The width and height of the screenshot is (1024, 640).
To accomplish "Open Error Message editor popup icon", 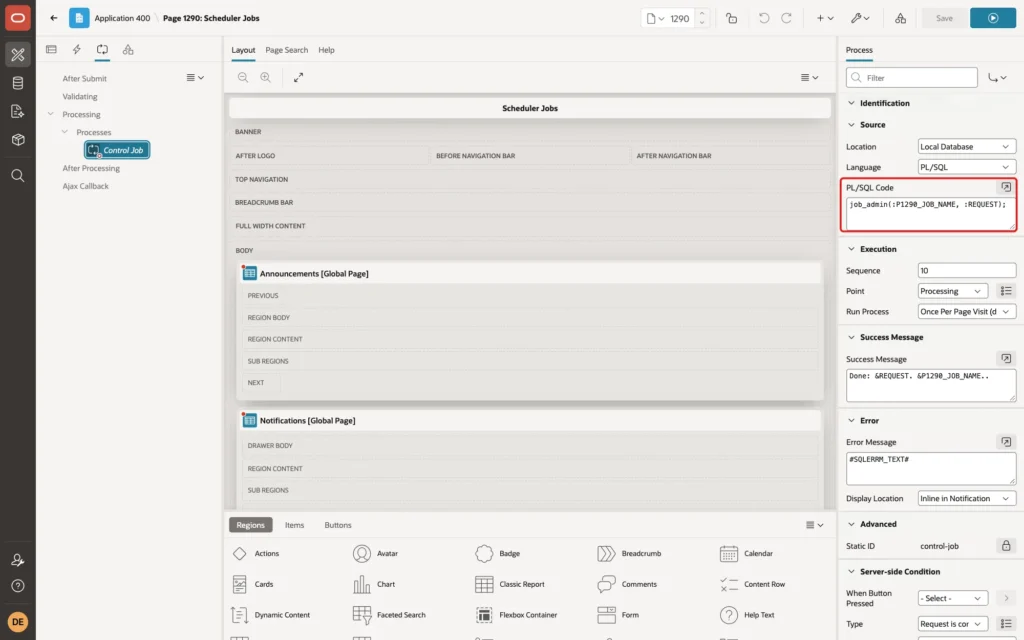I will click(x=1006, y=442).
